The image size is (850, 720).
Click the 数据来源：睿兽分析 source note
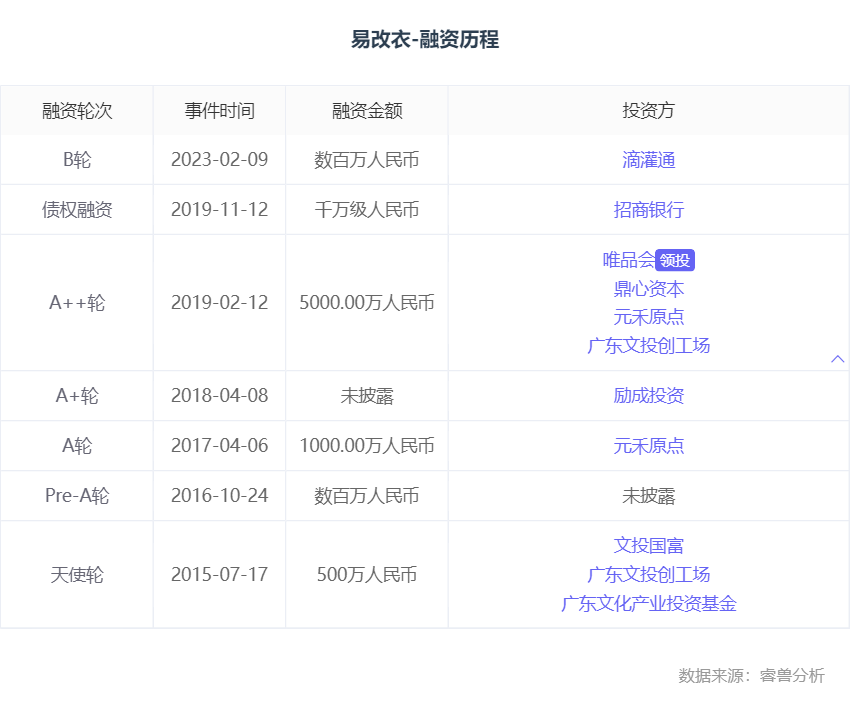click(751, 676)
